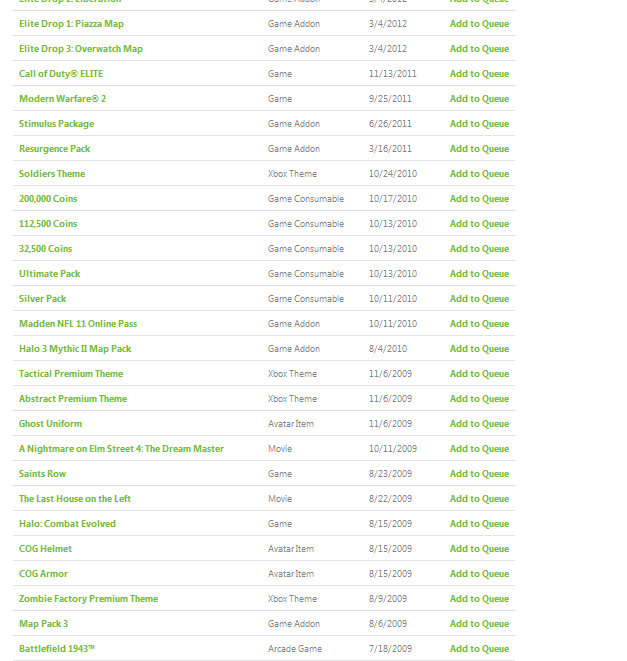The image size is (627, 661).
Task: Open 112,500 Coins item
Action: tap(48, 224)
